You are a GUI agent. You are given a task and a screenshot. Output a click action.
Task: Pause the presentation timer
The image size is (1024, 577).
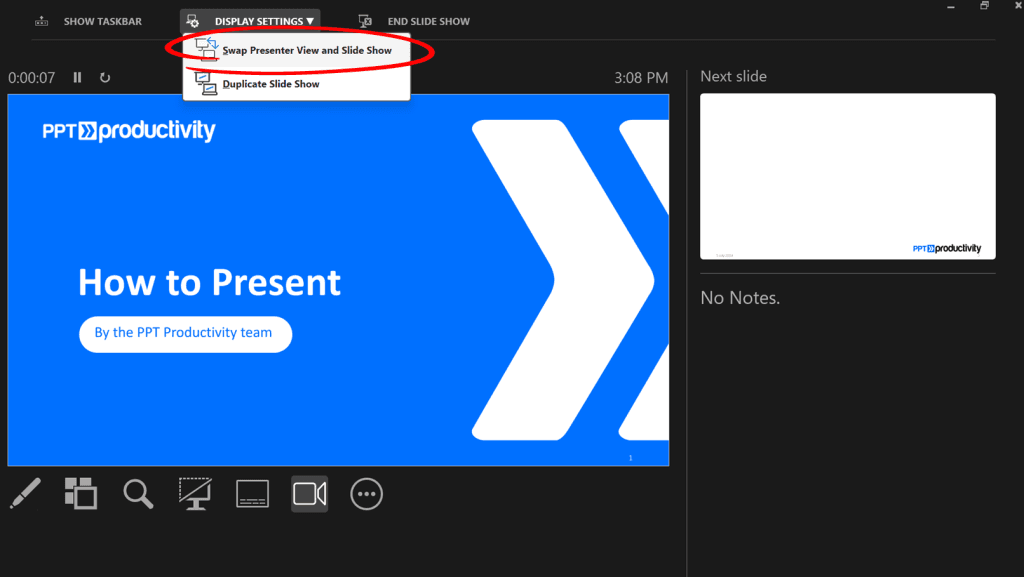pyautogui.click(x=77, y=77)
